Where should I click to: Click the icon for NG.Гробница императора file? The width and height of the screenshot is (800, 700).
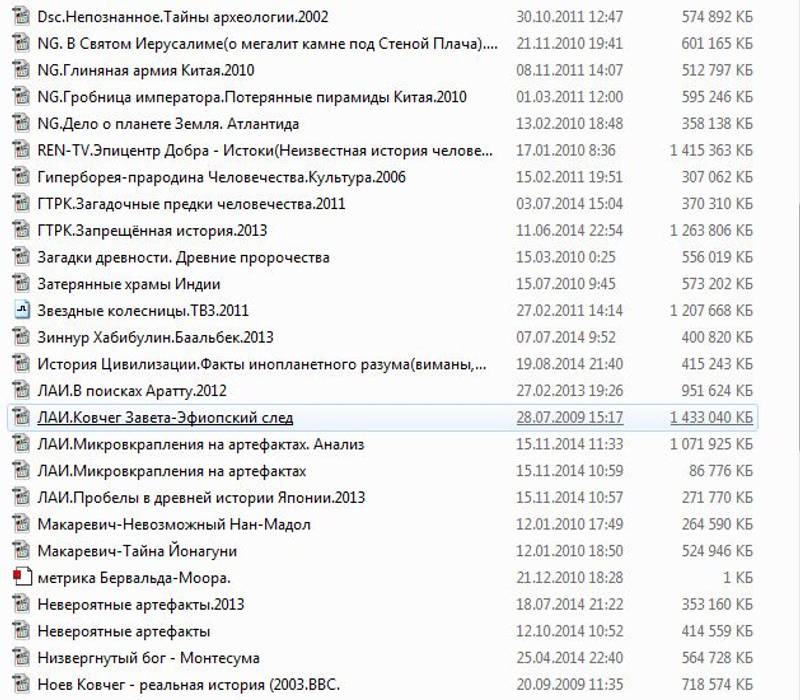pyautogui.click(x=21, y=96)
